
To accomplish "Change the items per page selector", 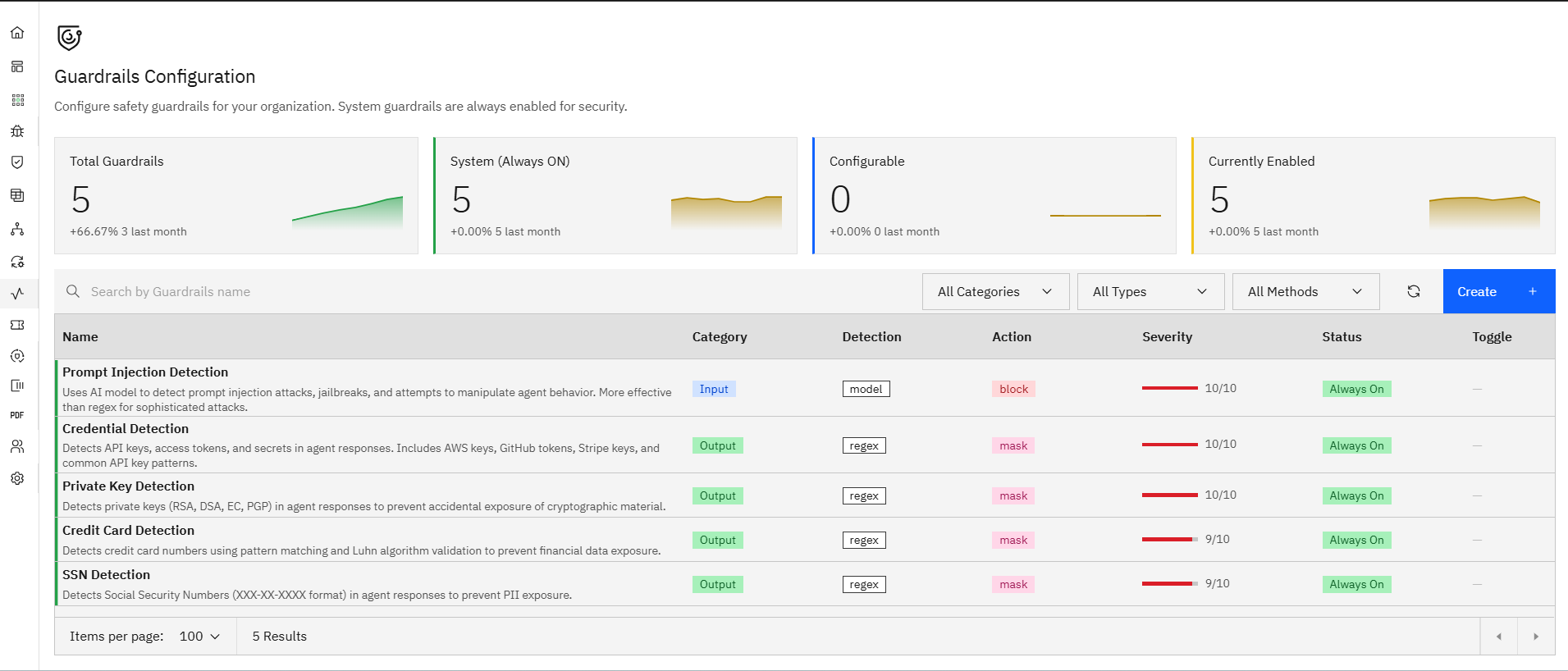I will (199, 637).
